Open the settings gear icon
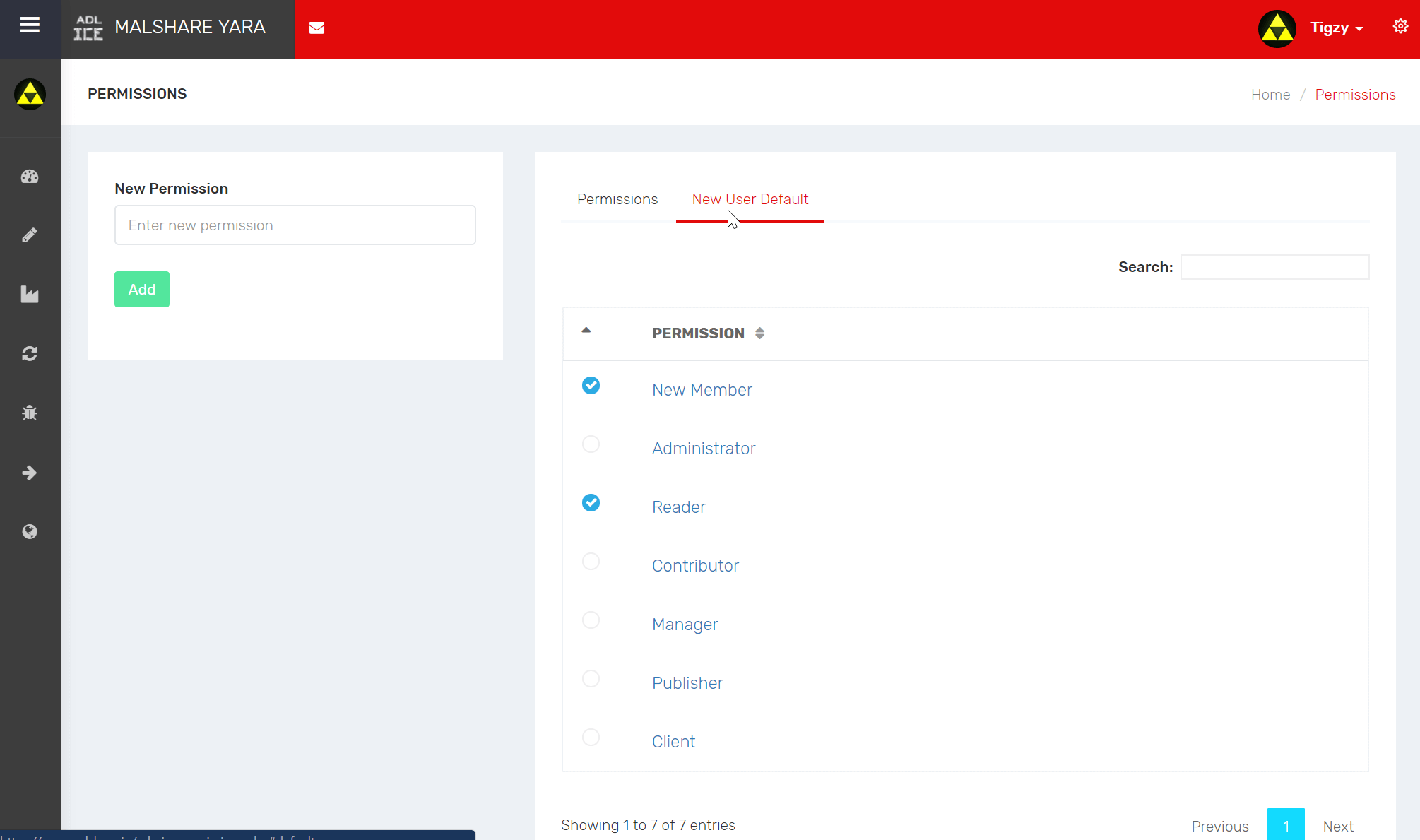The width and height of the screenshot is (1420, 840). (1400, 27)
